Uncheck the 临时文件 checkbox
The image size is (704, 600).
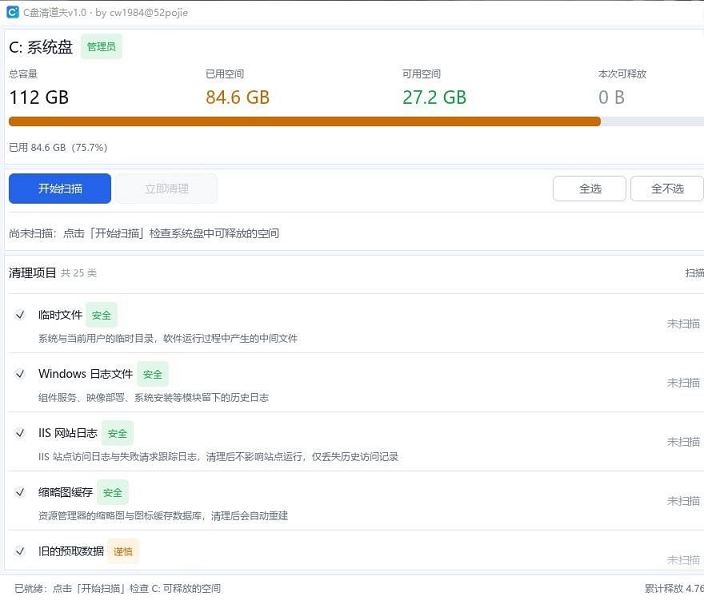point(20,315)
